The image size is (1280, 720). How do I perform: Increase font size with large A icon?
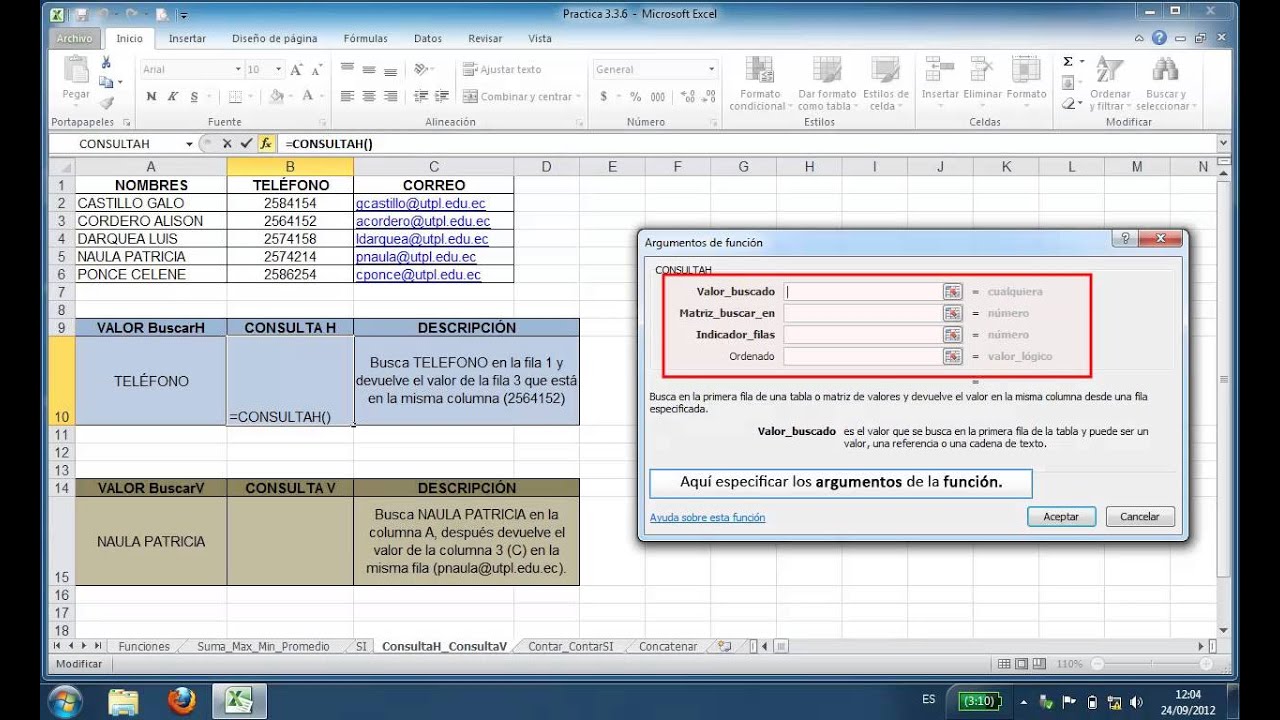[296, 70]
